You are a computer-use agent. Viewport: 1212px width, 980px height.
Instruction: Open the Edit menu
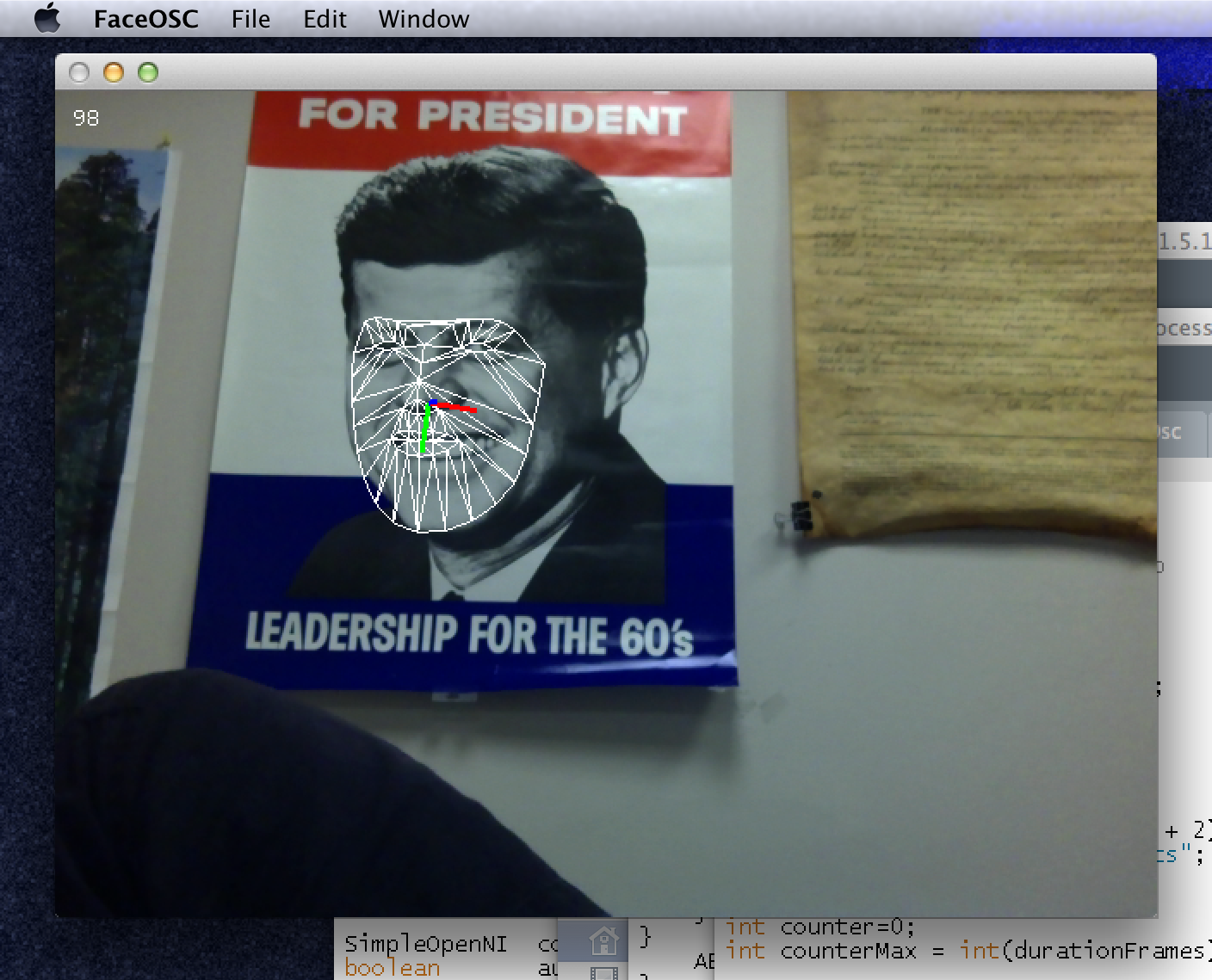325,19
